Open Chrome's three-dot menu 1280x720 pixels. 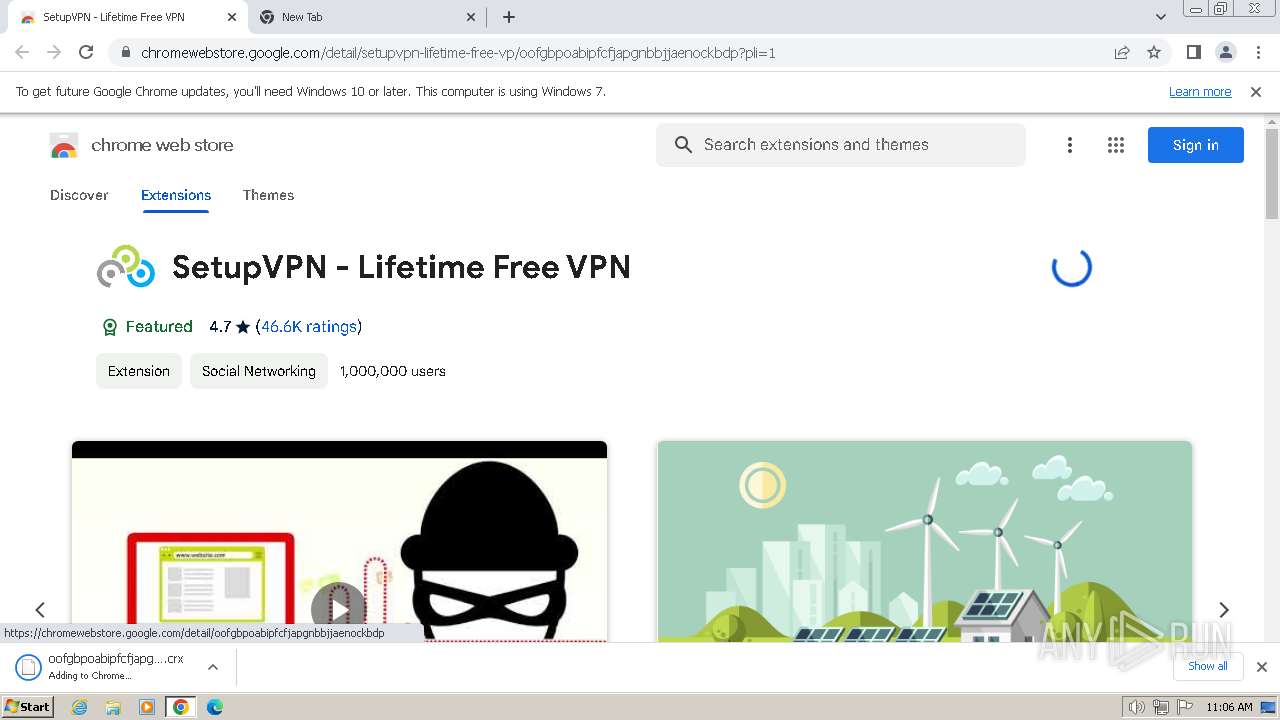(1258, 52)
